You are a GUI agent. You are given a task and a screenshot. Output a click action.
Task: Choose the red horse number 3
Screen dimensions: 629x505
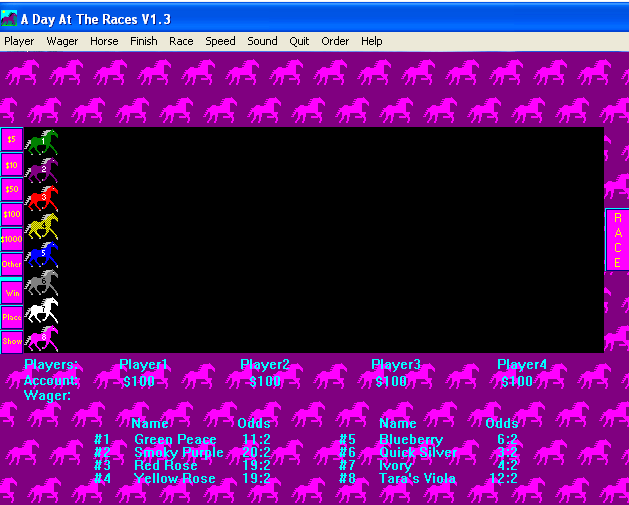pyautogui.click(x=41, y=198)
